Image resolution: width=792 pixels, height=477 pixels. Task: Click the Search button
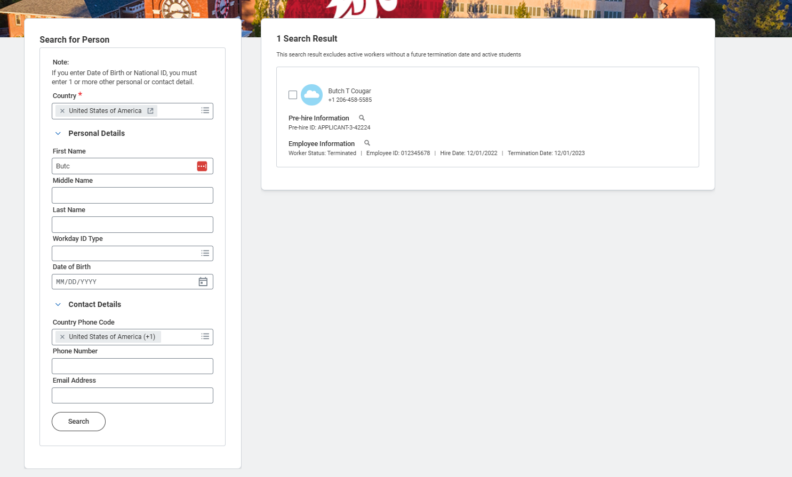click(78, 421)
